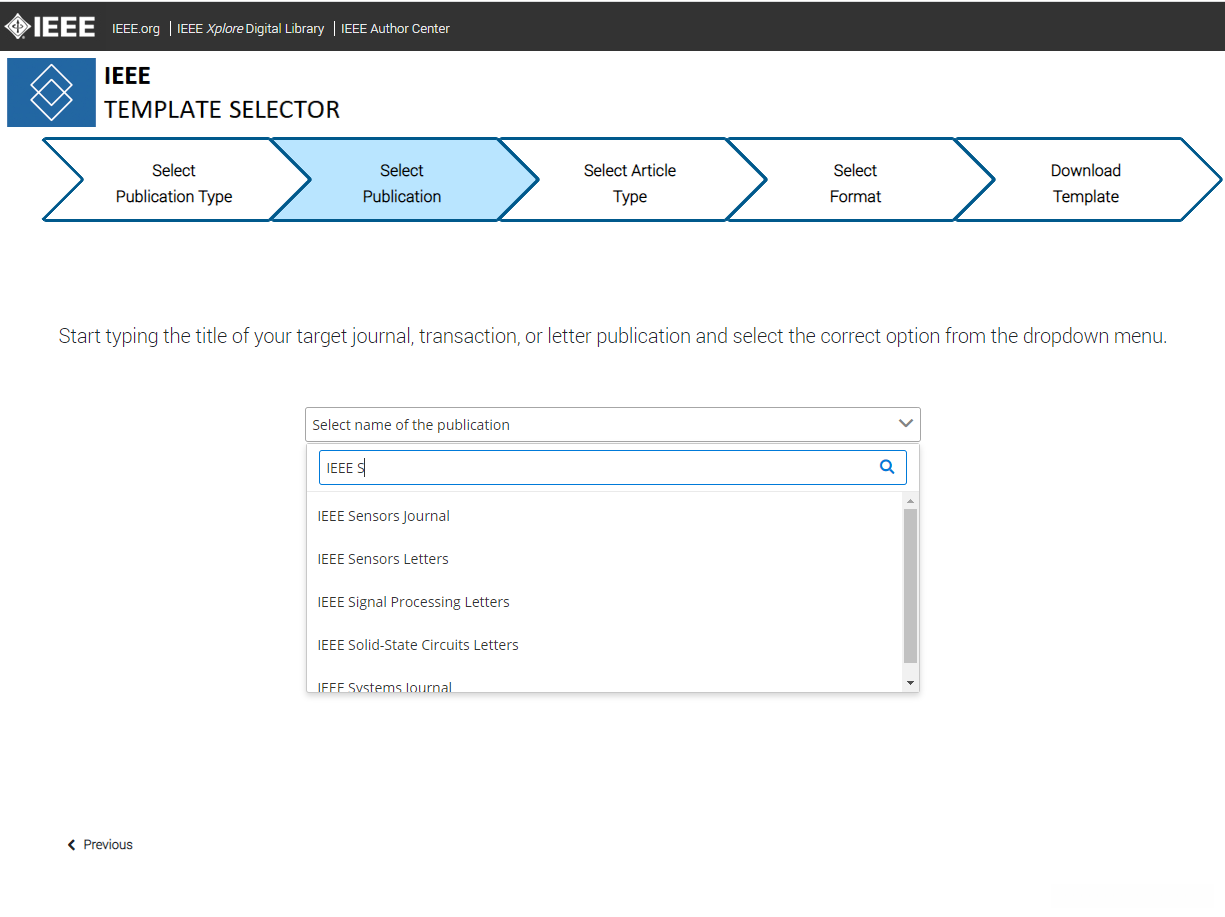Visit IEEE Xplore Digital Library link
Viewport: 1225px width, 917px height.
(x=250, y=29)
